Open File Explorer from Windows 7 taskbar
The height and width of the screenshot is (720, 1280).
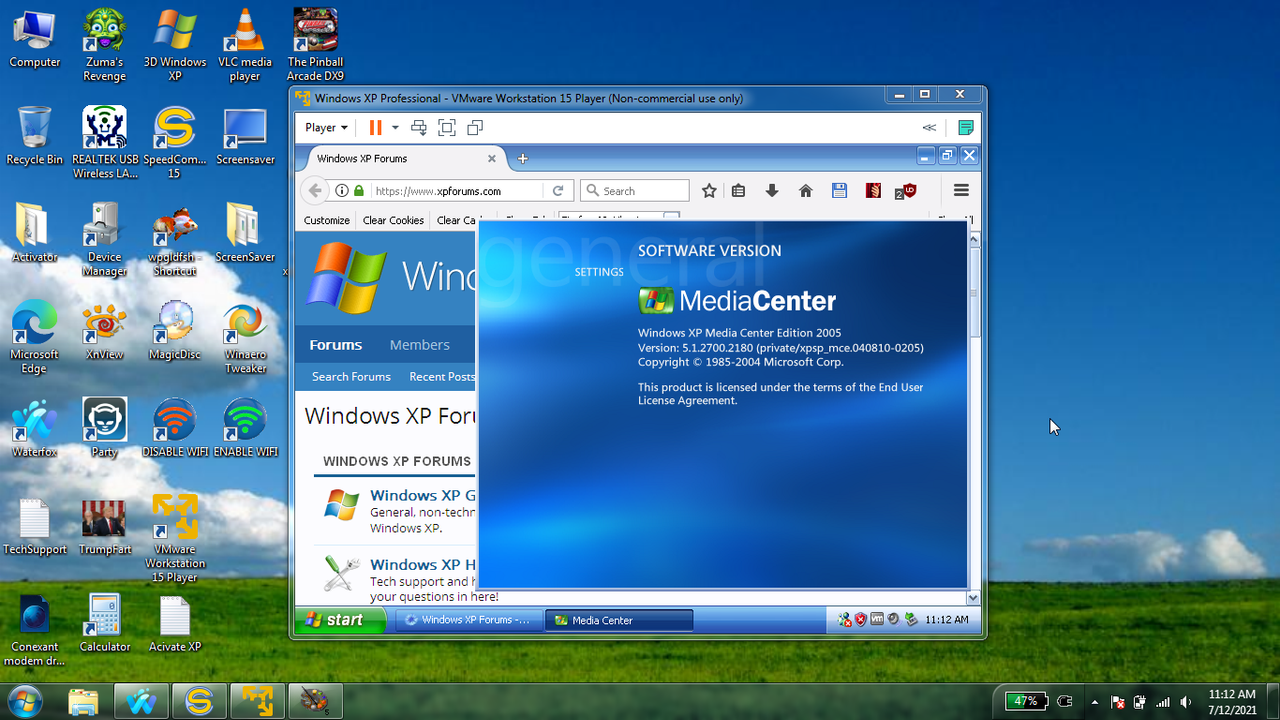pos(84,702)
